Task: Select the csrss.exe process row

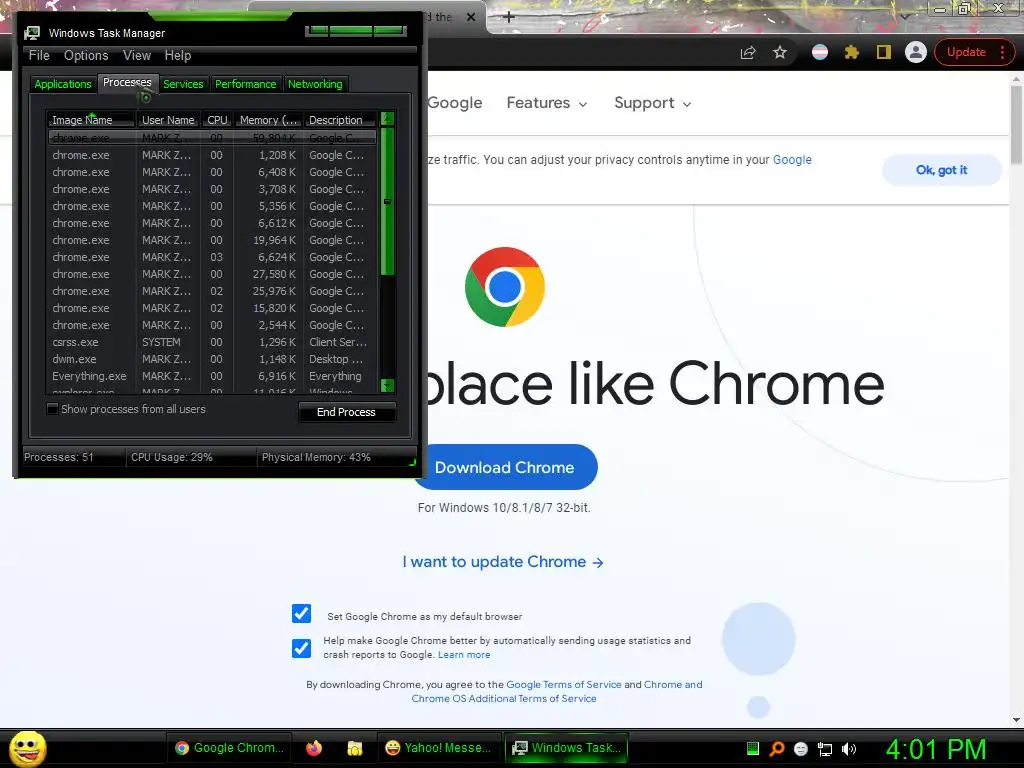Action: pyautogui.click(x=212, y=342)
